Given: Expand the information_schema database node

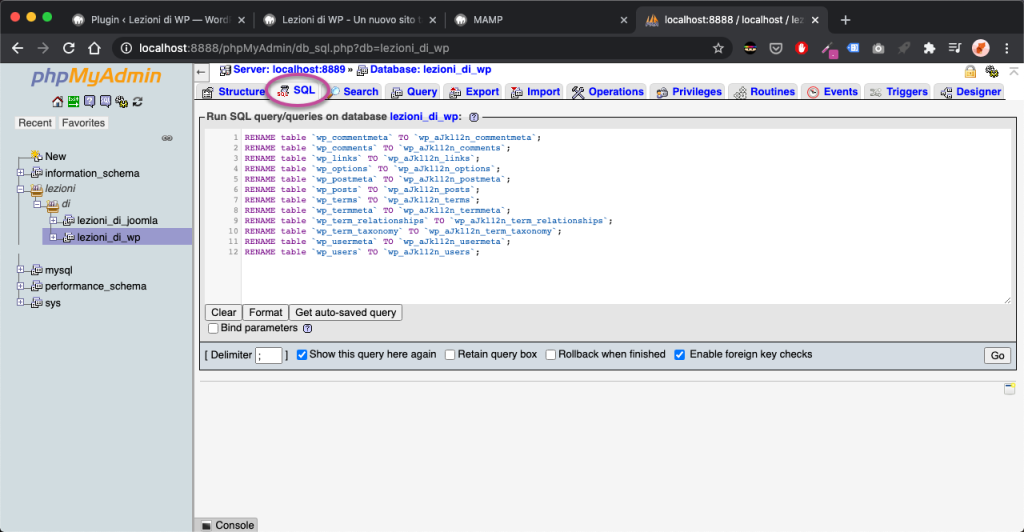Looking at the screenshot, I should [x=20, y=173].
